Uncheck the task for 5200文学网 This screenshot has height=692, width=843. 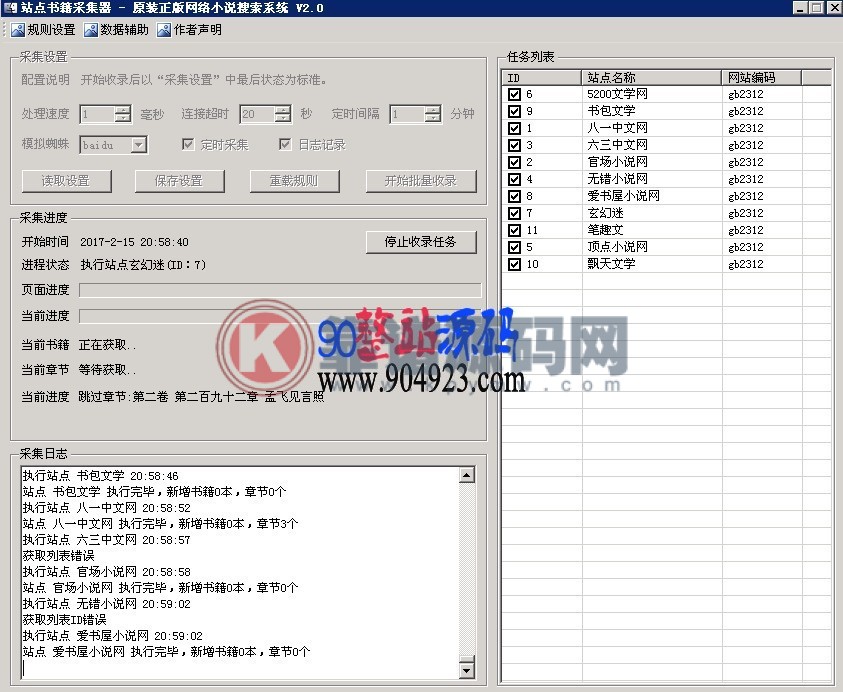[515, 94]
